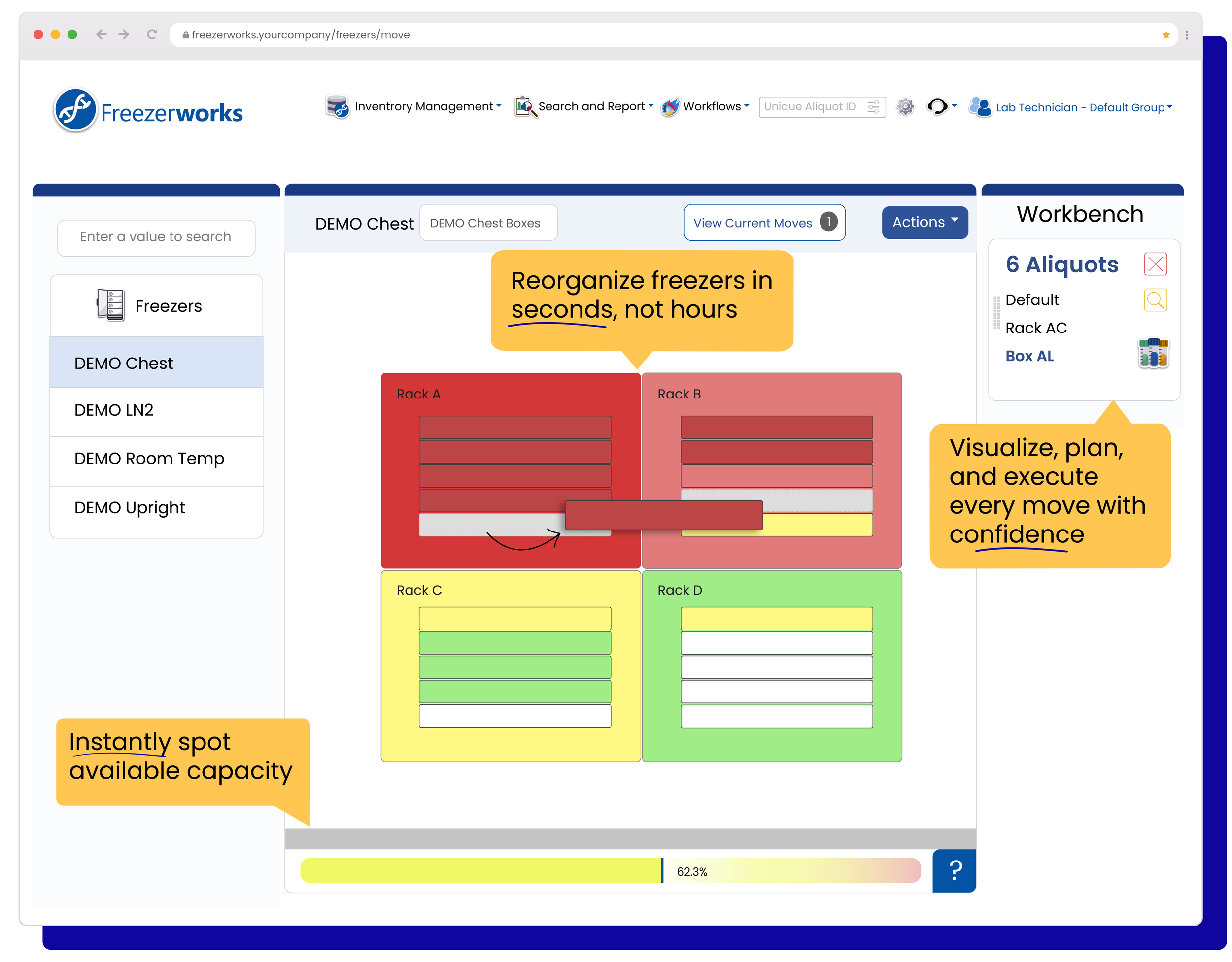Viewport: 1232px width, 962px height.
Task: Click the capacity bar marker at 62.3%
Action: click(662, 870)
